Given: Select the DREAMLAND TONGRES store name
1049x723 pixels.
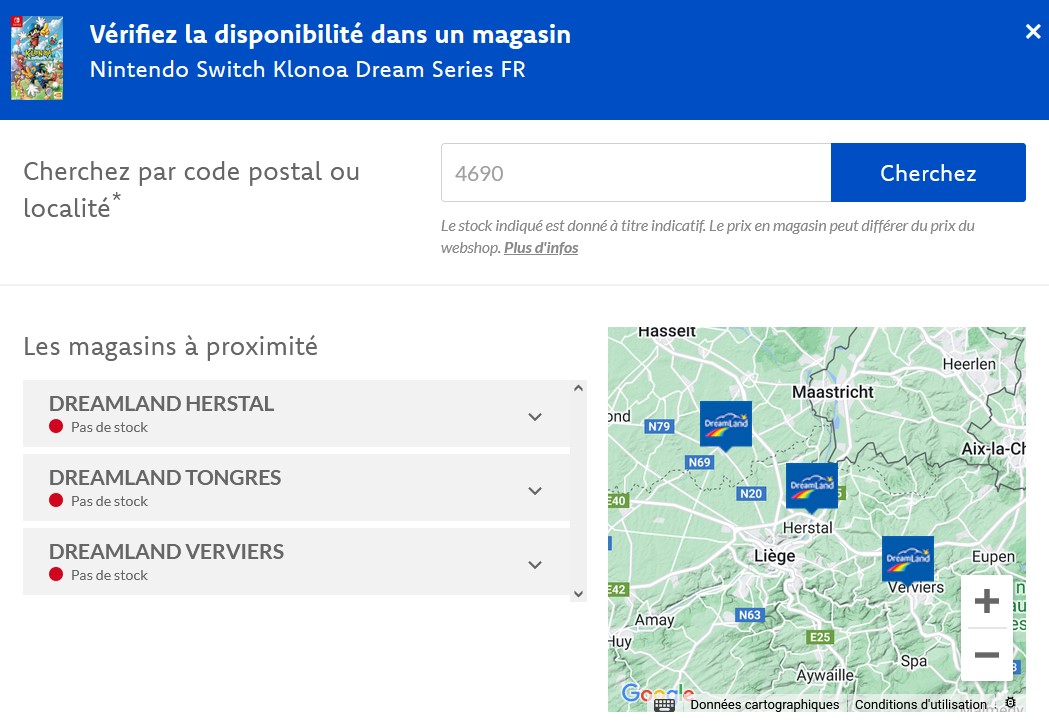Looking at the screenshot, I should click(165, 478).
